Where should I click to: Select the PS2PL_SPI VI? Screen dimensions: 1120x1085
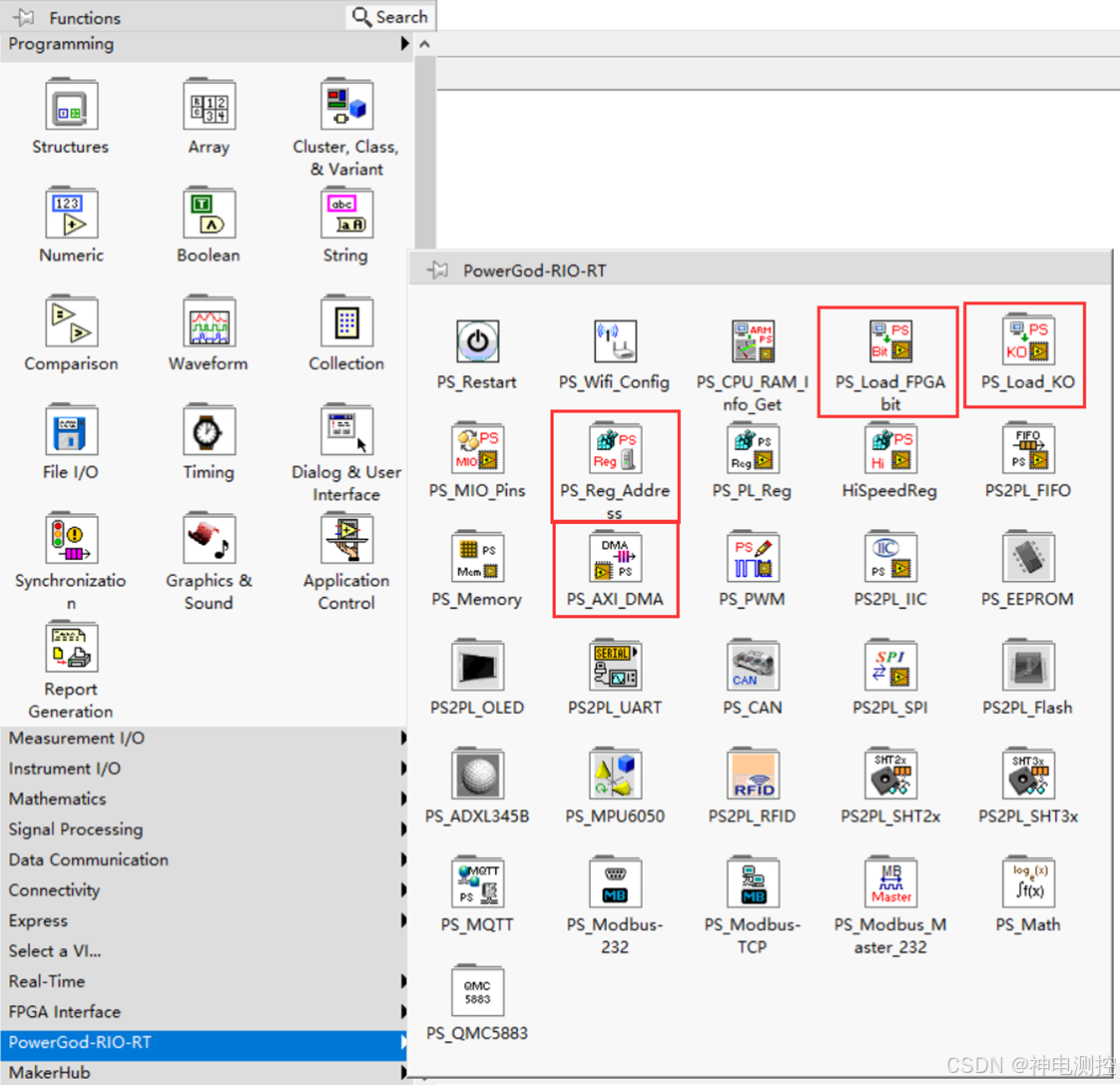[890, 665]
